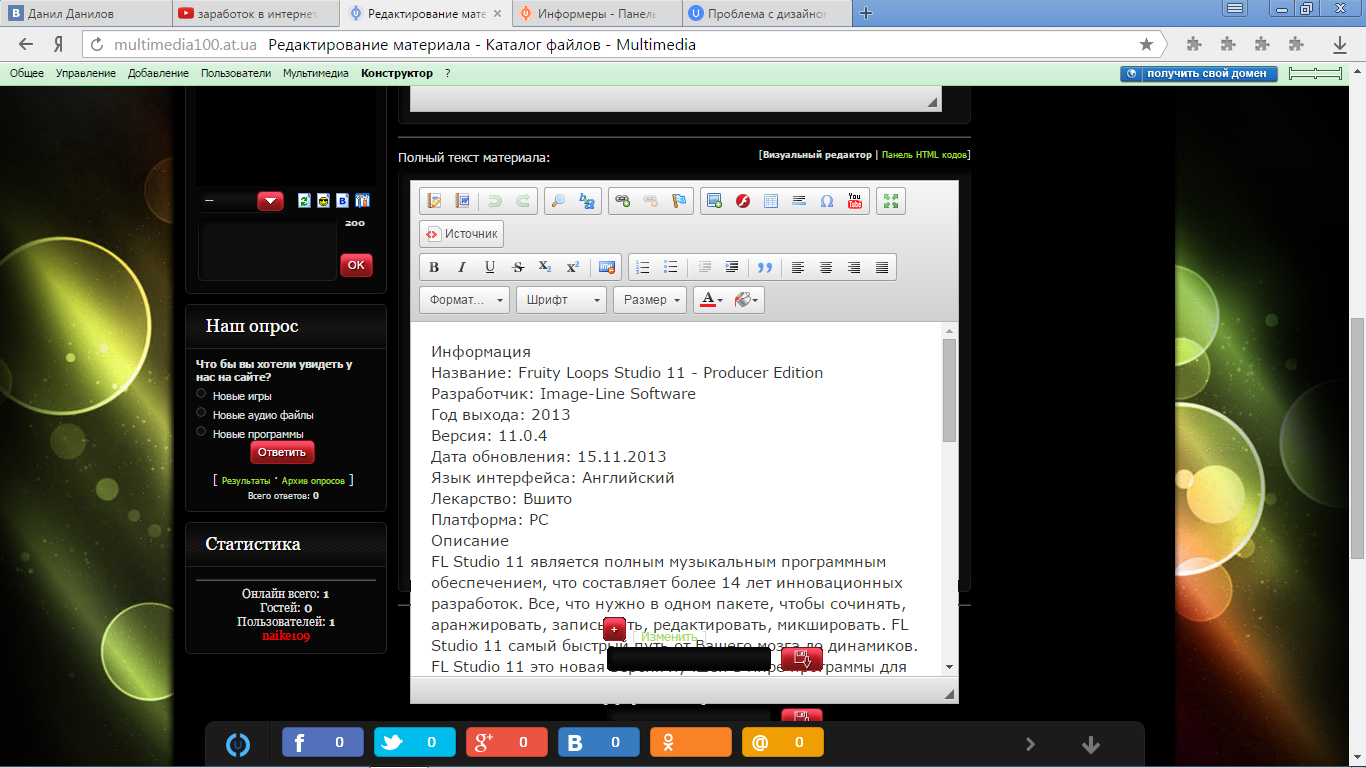Image resolution: width=1366 pixels, height=768 pixels.
Task: Apply bold with the B icon
Action: point(434,267)
